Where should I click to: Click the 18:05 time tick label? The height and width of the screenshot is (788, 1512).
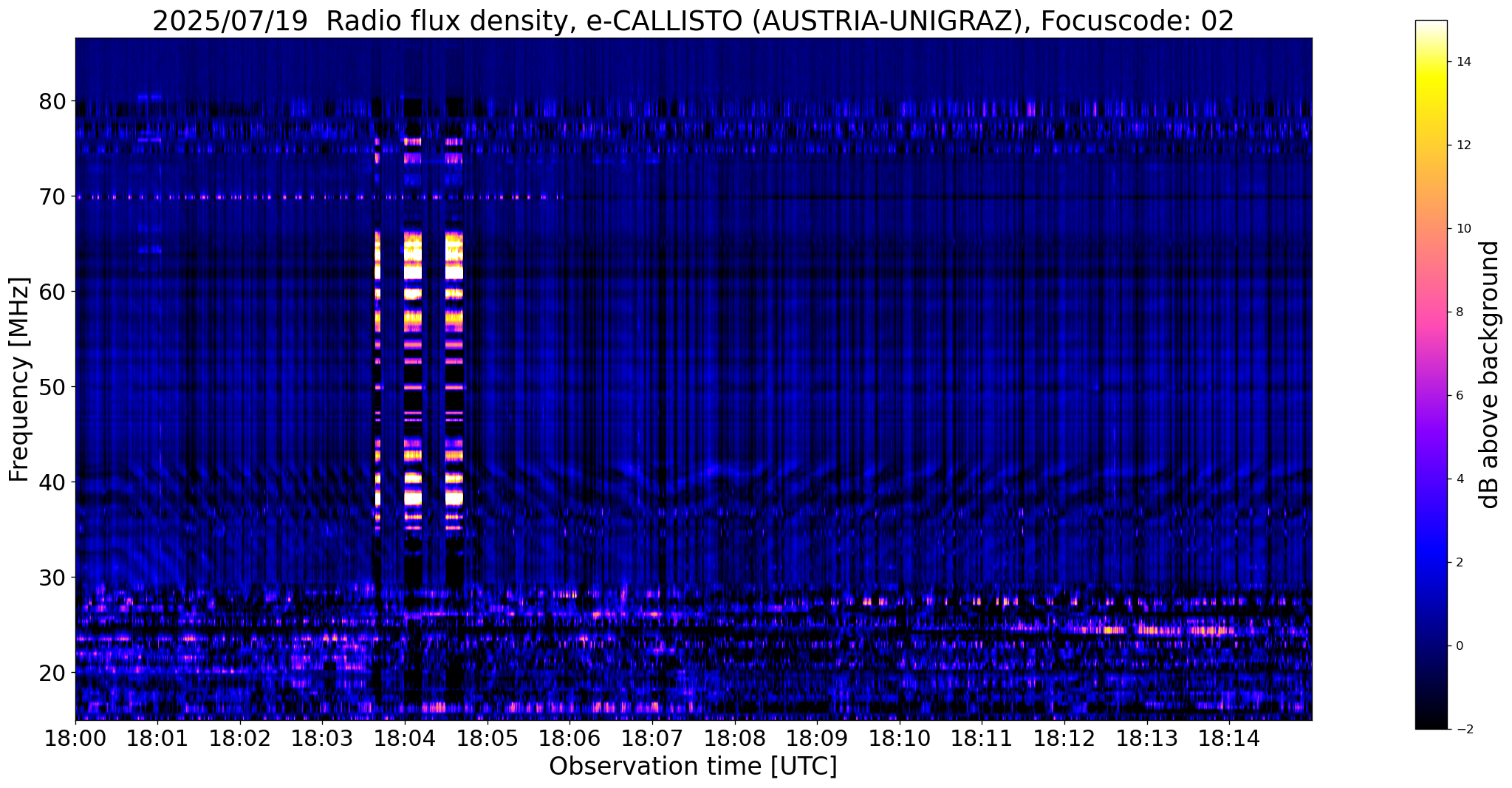(x=488, y=738)
